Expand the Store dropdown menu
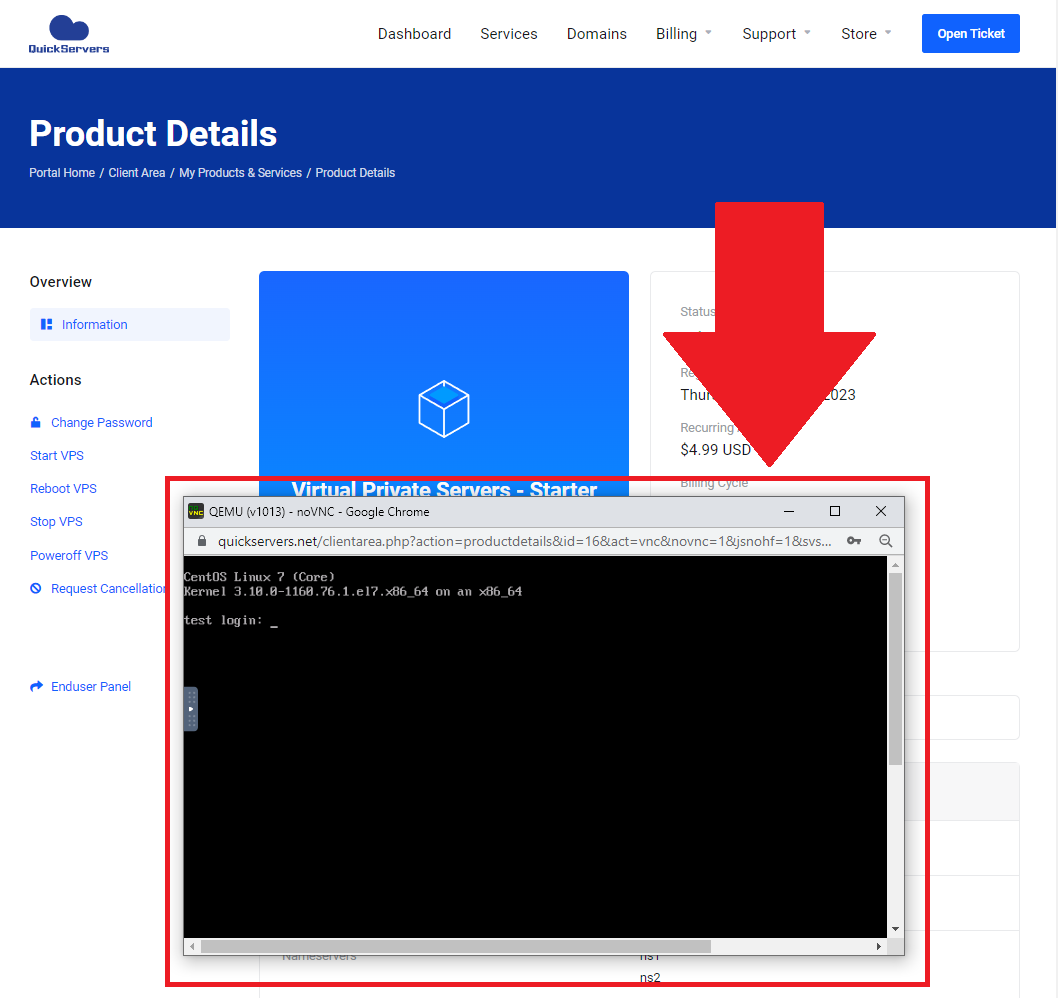This screenshot has width=1058, height=998. (866, 34)
